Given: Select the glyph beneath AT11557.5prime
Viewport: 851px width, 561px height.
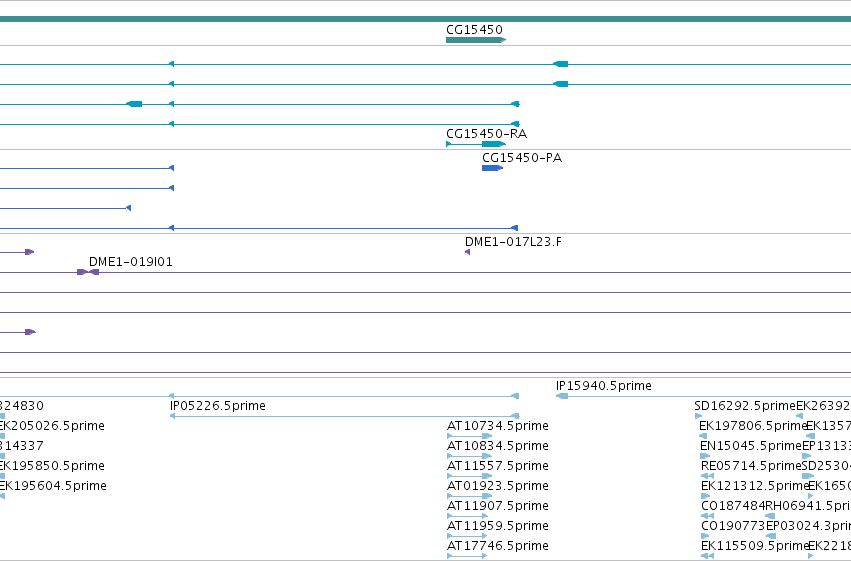Looking at the screenshot, I should click(x=469, y=476).
